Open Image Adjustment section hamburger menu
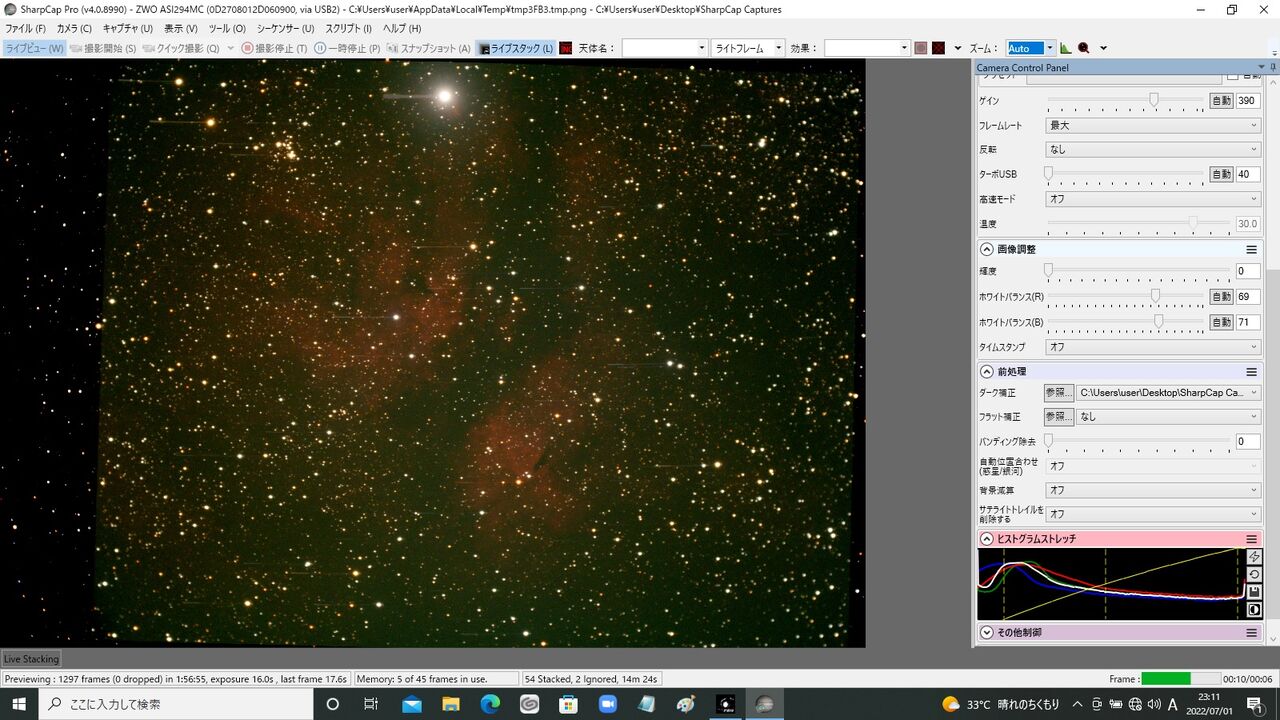The width and height of the screenshot is (1280, 720). (x=1251, y=249)
